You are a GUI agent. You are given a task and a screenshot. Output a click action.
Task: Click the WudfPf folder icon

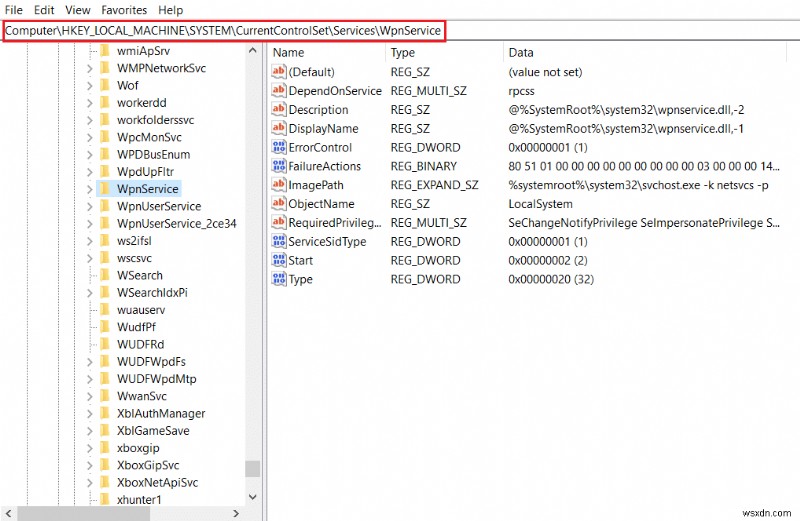105,327
